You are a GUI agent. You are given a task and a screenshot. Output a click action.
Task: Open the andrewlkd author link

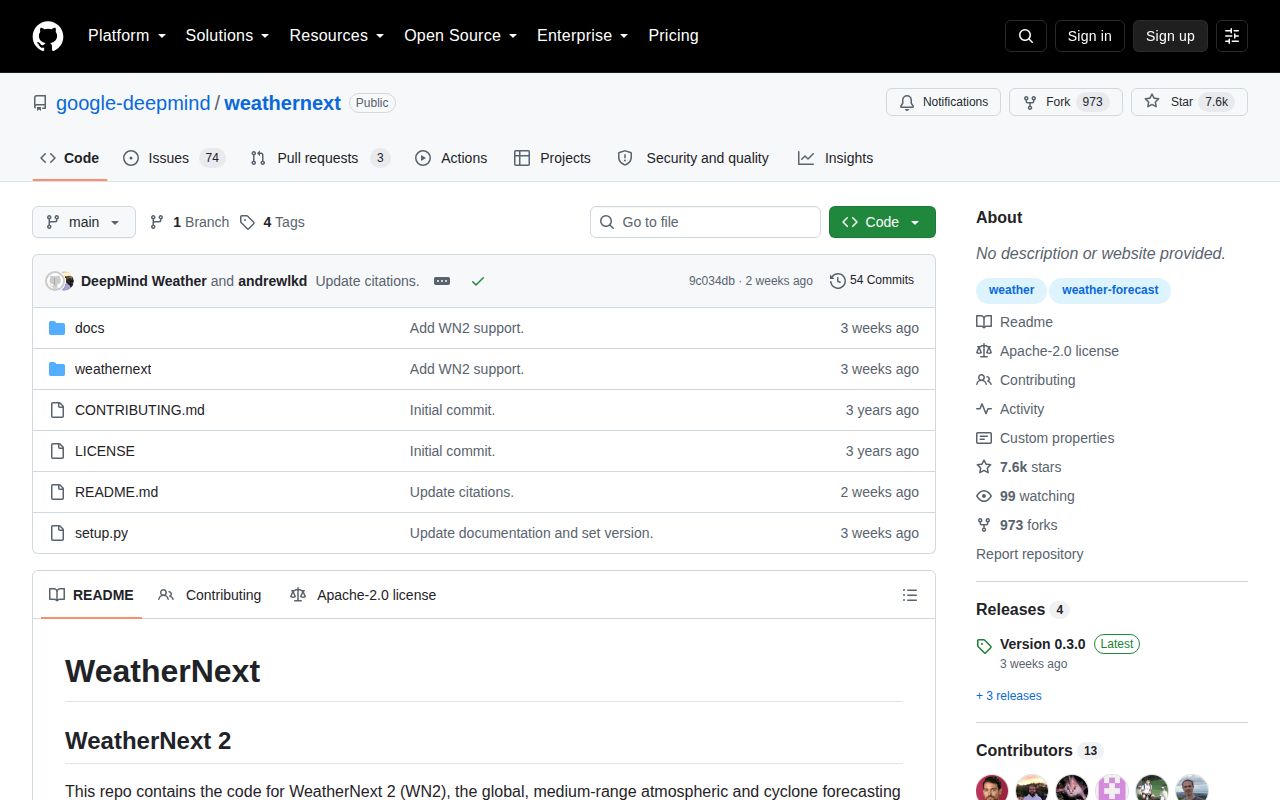[x=273, y=281]
